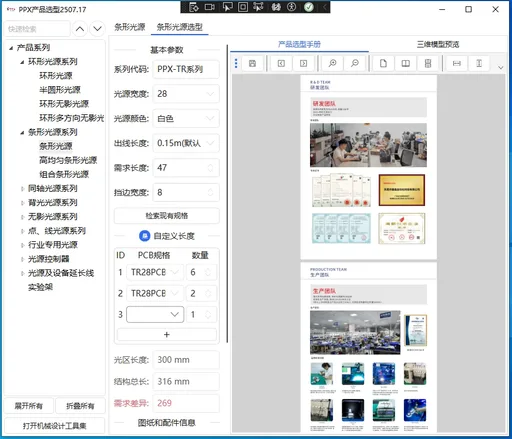Screen dimensions: 512x439
Task: Click 挡边宽度 spinner arrows
Action: 210,192
